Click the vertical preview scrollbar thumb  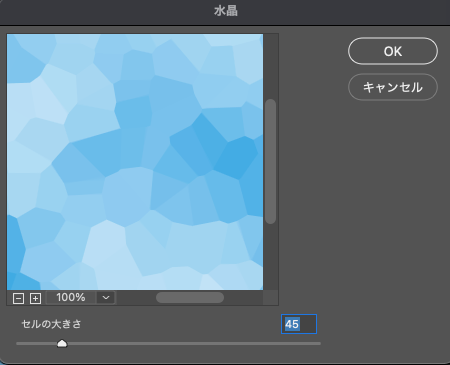pos(271,161)
